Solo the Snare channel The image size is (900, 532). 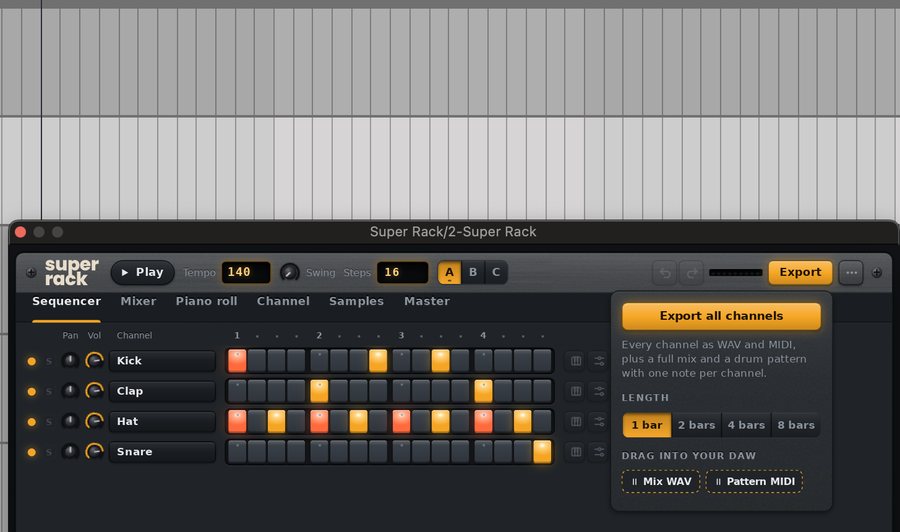(x=49, y=452)
